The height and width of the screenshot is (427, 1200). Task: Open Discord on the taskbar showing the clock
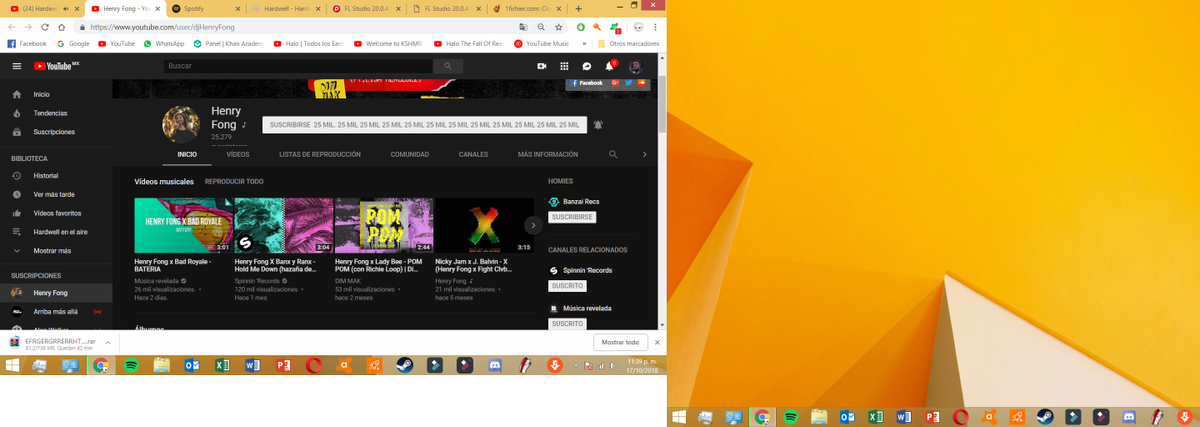[495, 366]
